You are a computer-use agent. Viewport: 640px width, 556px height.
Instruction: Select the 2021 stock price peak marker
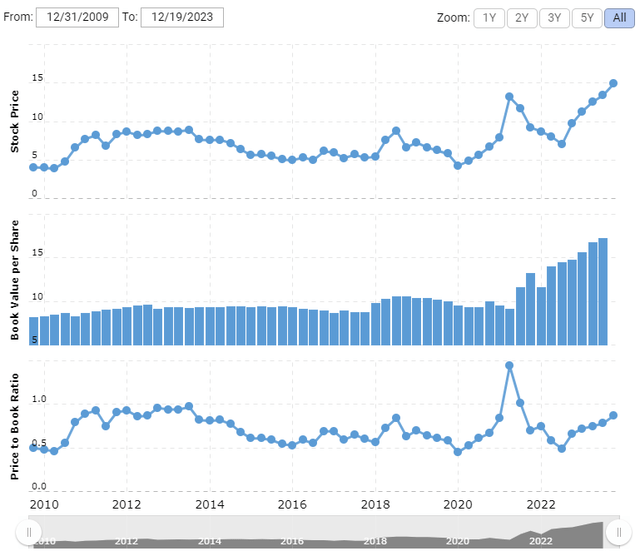click(509, 97)
